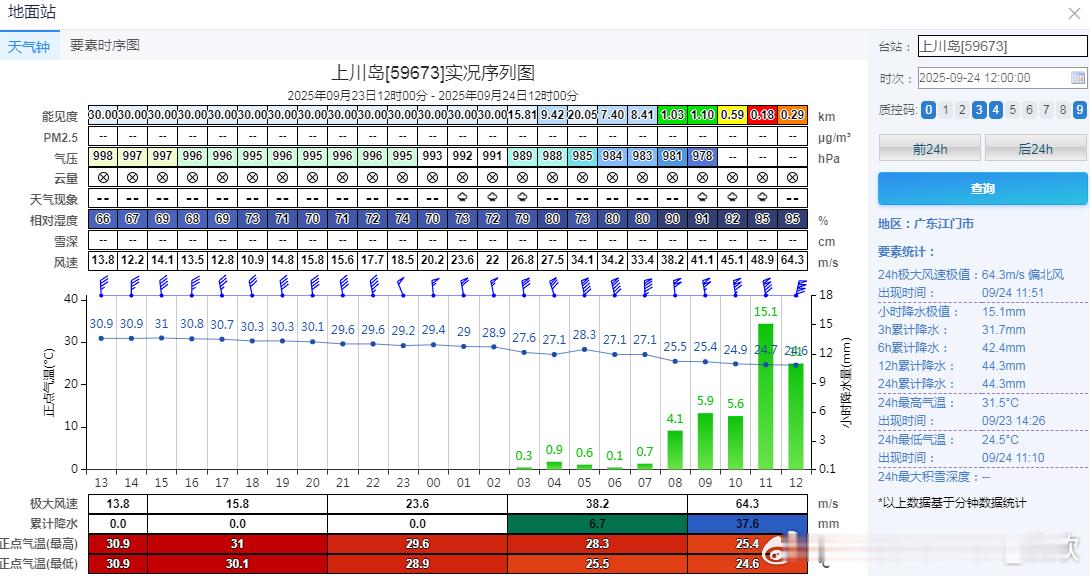
Task: Toggle quality control code 5
Action: click(x=1012, y=109)
